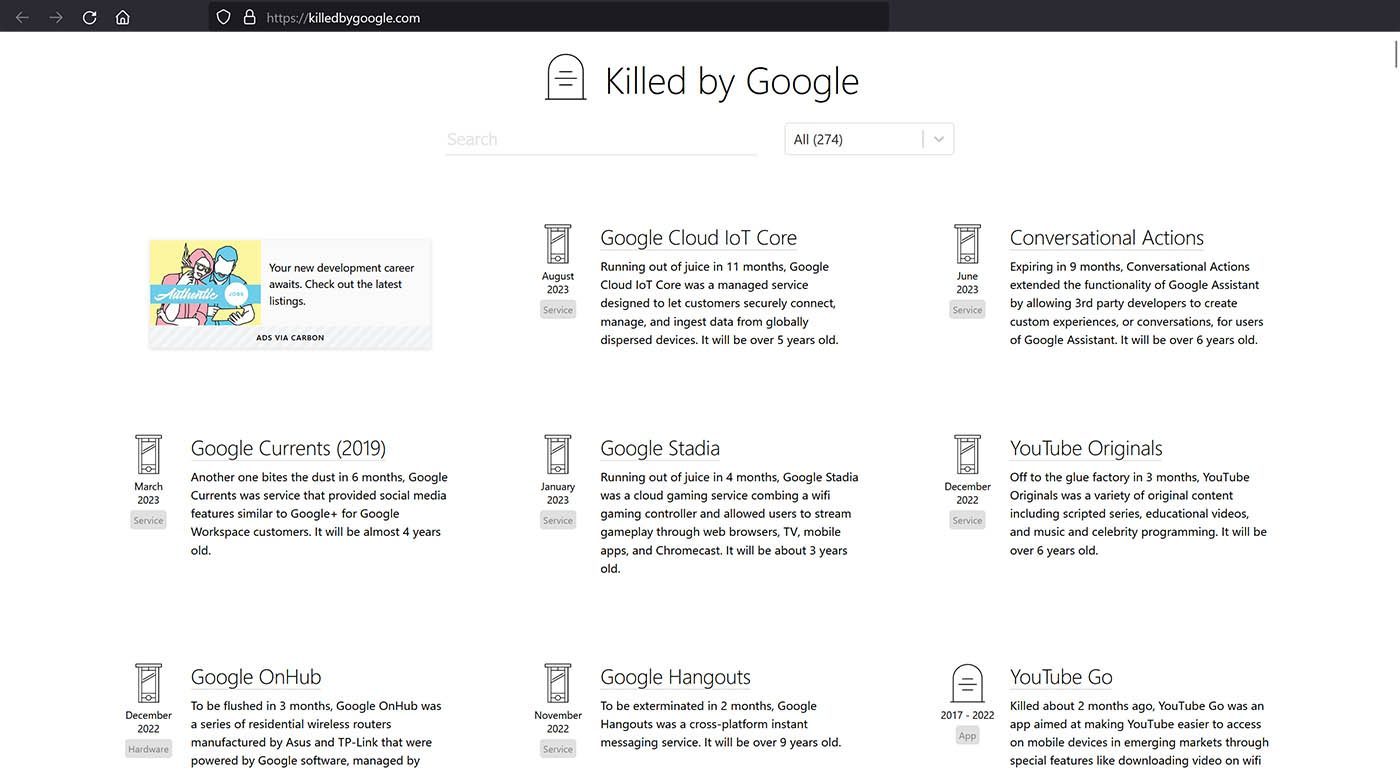Screen dimensions: 1400x773
Task: Go forward using the browser forward arrow
Action: point(56,17)
